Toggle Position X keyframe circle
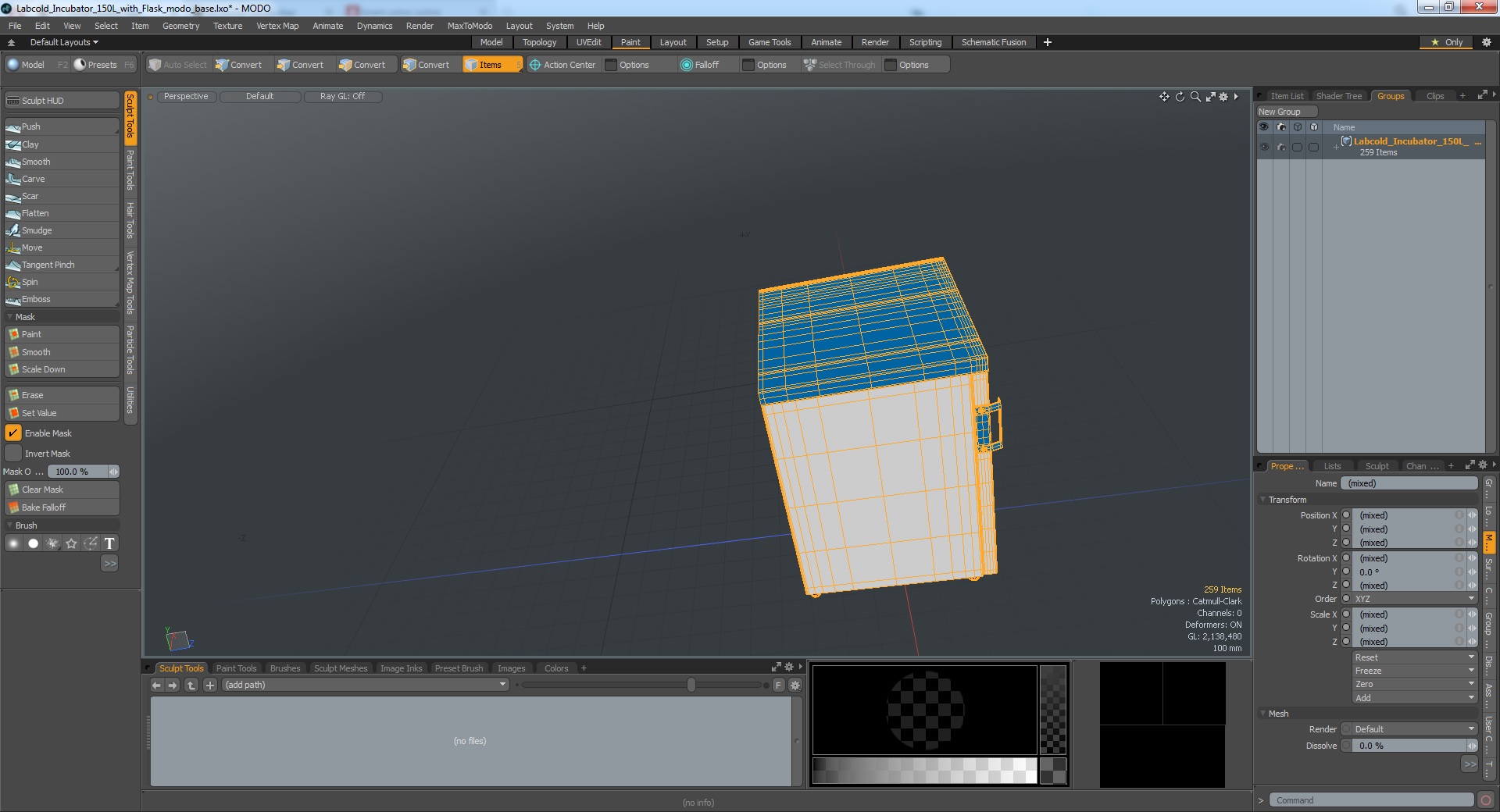1500x812 pixels. pyautogui.click(x=1346, y=515)
